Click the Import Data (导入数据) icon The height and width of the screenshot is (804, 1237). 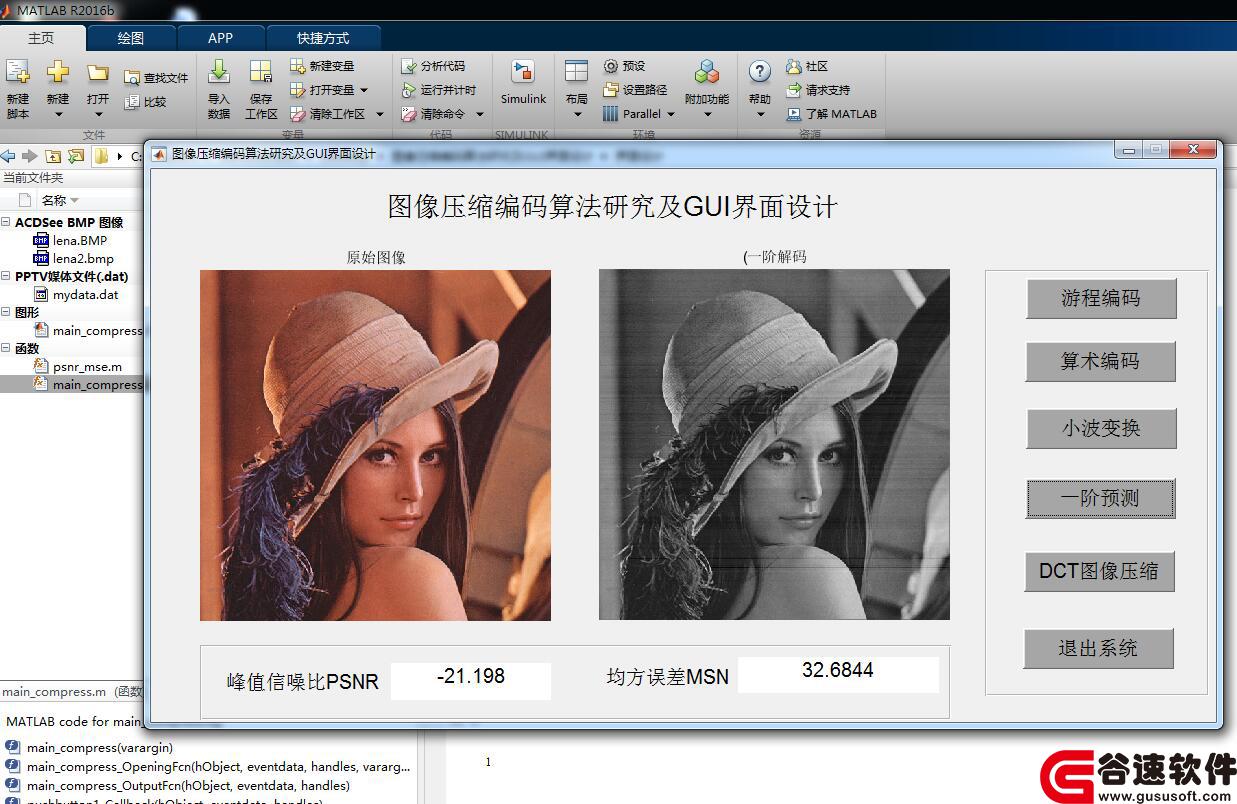[x=219, y=72]
